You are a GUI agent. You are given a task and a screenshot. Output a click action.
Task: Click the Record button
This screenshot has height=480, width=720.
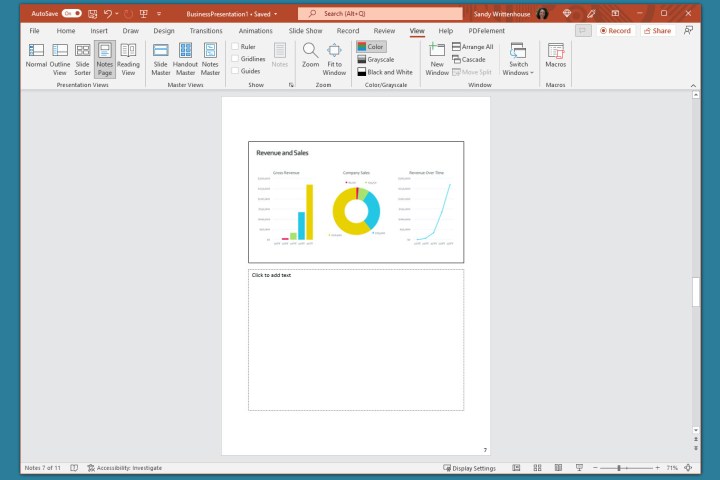(616, 31)
